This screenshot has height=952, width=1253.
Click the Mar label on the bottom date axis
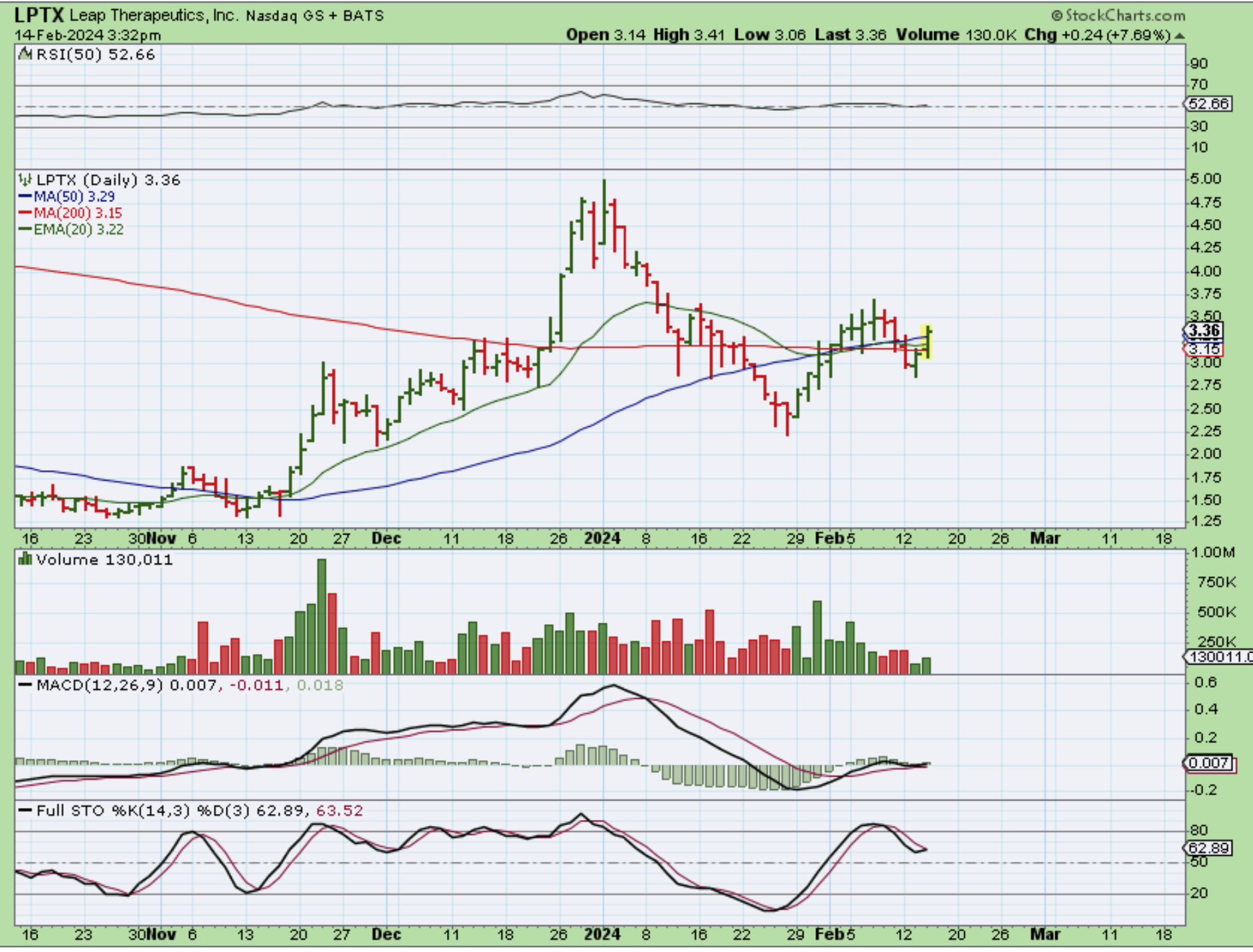[1045, 935]
